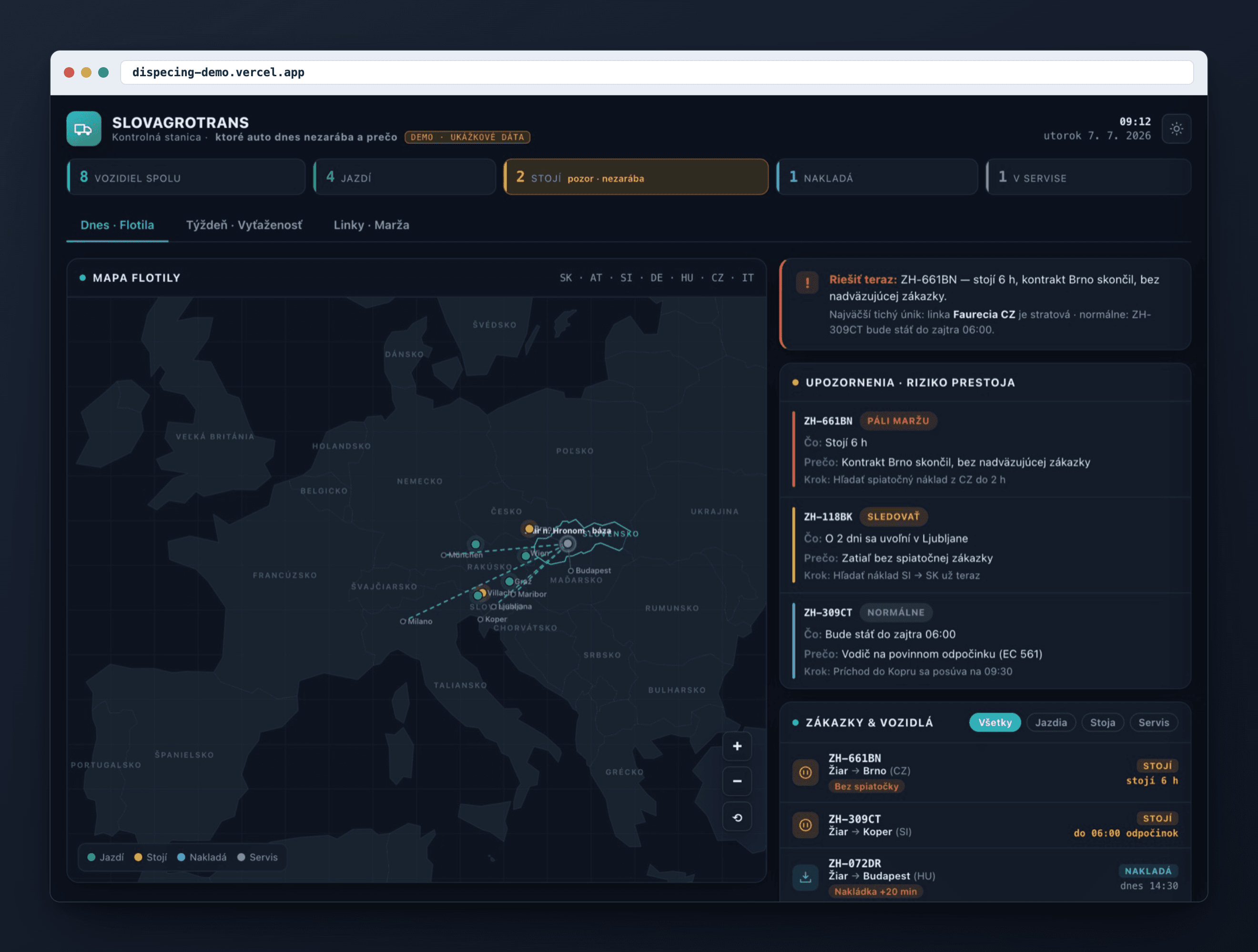Click the Nakládka +20 min tag
This screenshot has height=952, width=1258.
(x=876, y=891)
